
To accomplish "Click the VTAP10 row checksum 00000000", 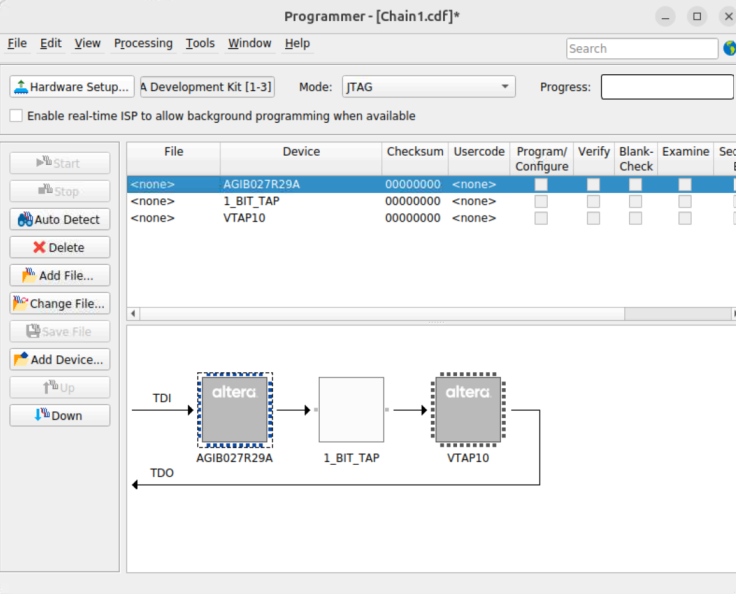I will 413,218.
